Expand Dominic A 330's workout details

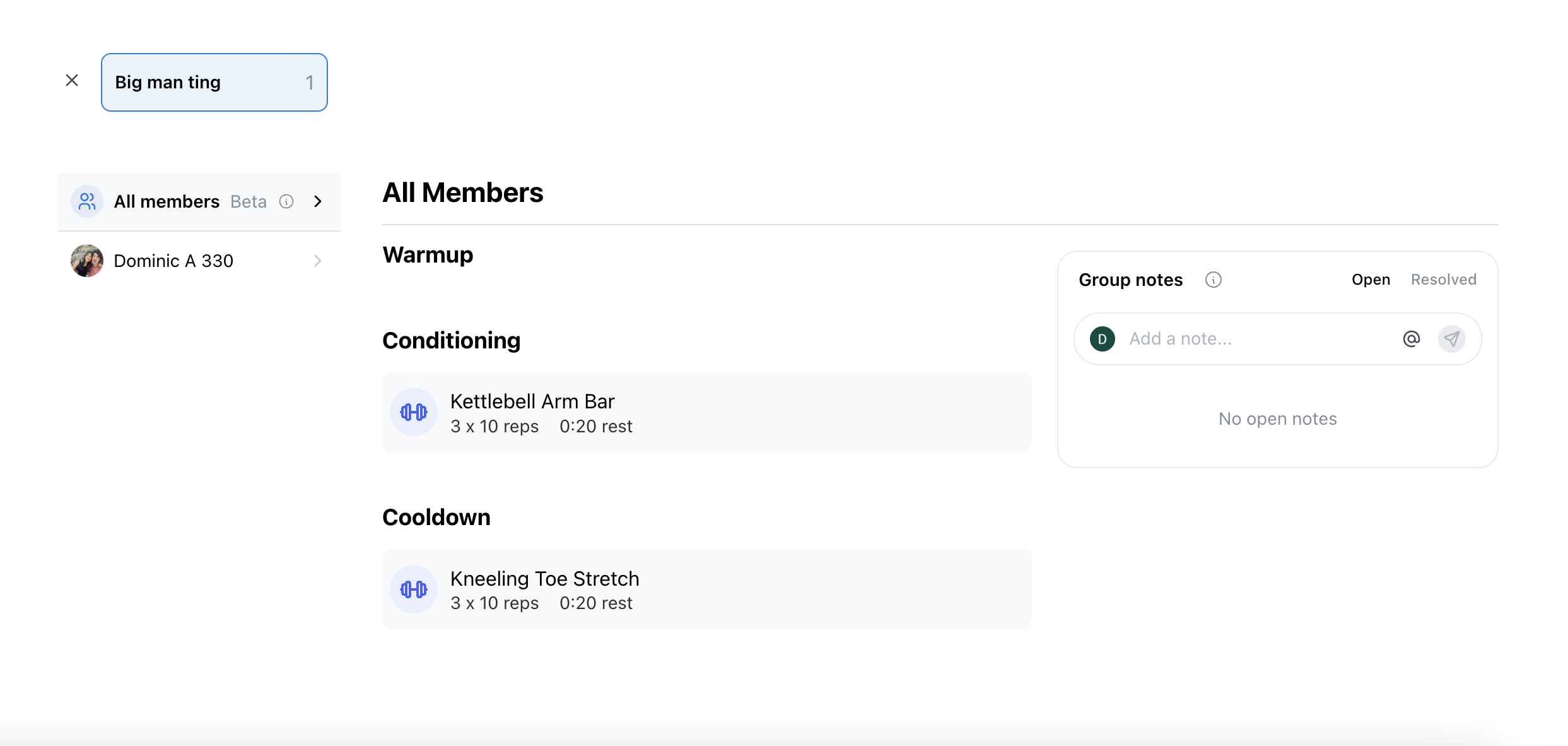pos(317,261)
